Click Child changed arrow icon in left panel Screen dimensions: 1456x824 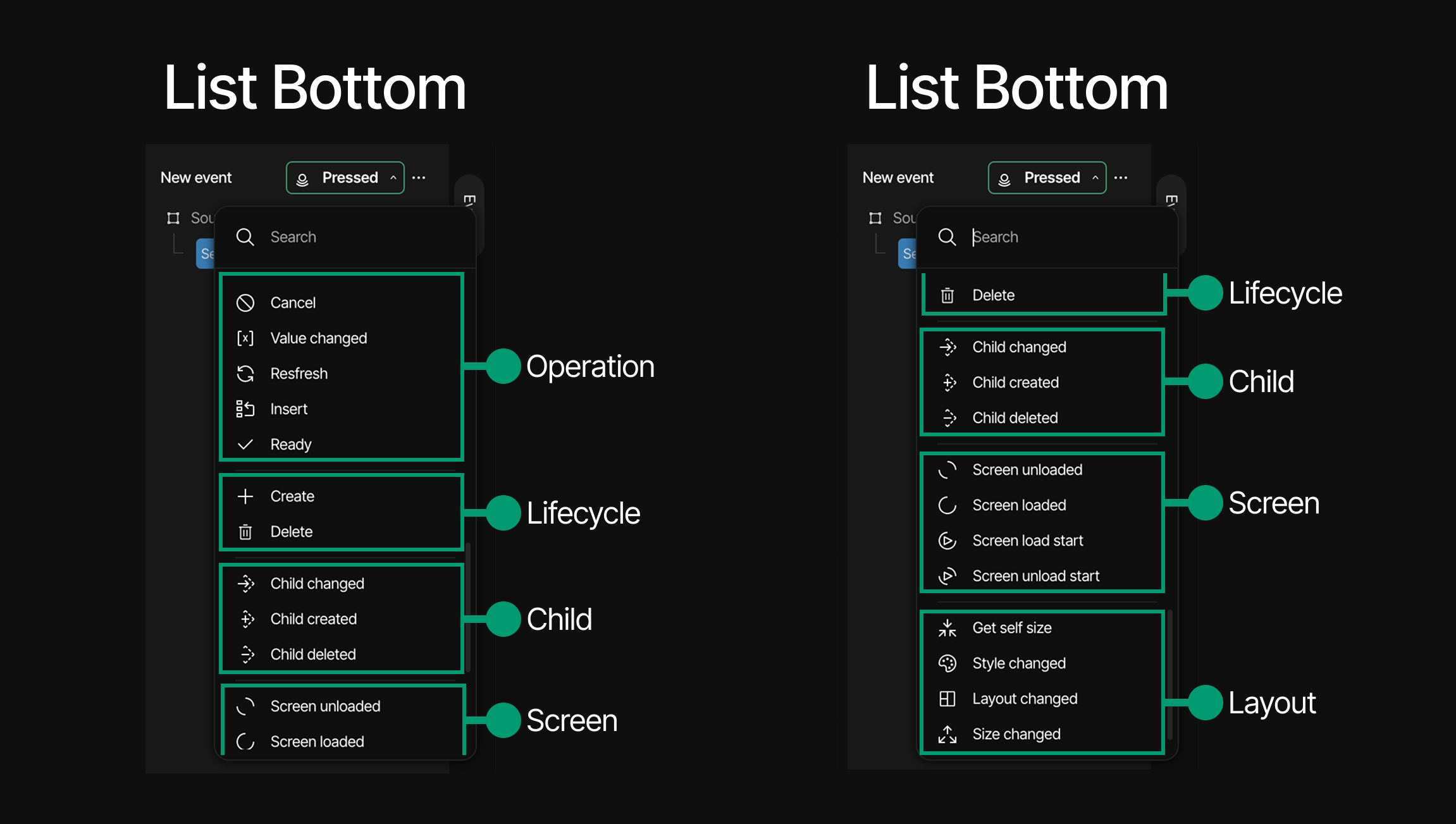pyautogui.click(x=246, y=584)
